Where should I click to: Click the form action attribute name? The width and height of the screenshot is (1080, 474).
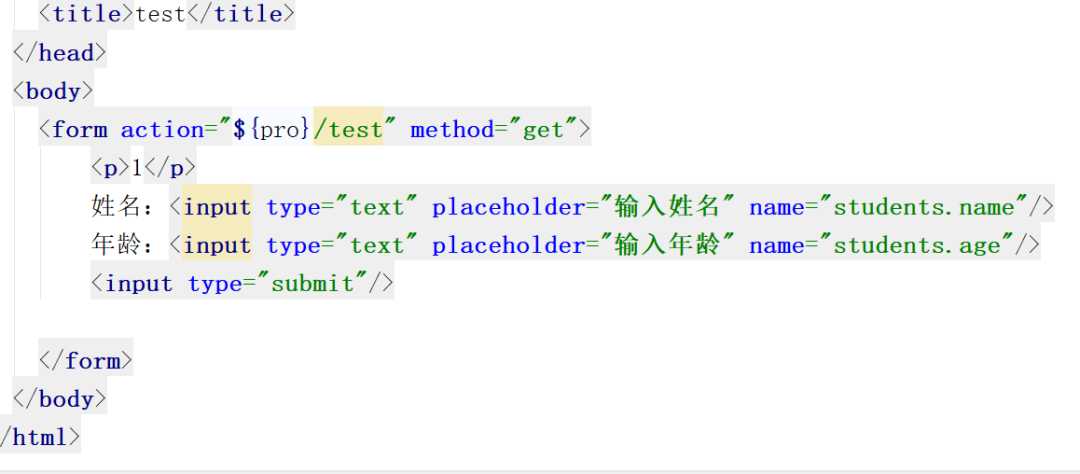point(162,130)
